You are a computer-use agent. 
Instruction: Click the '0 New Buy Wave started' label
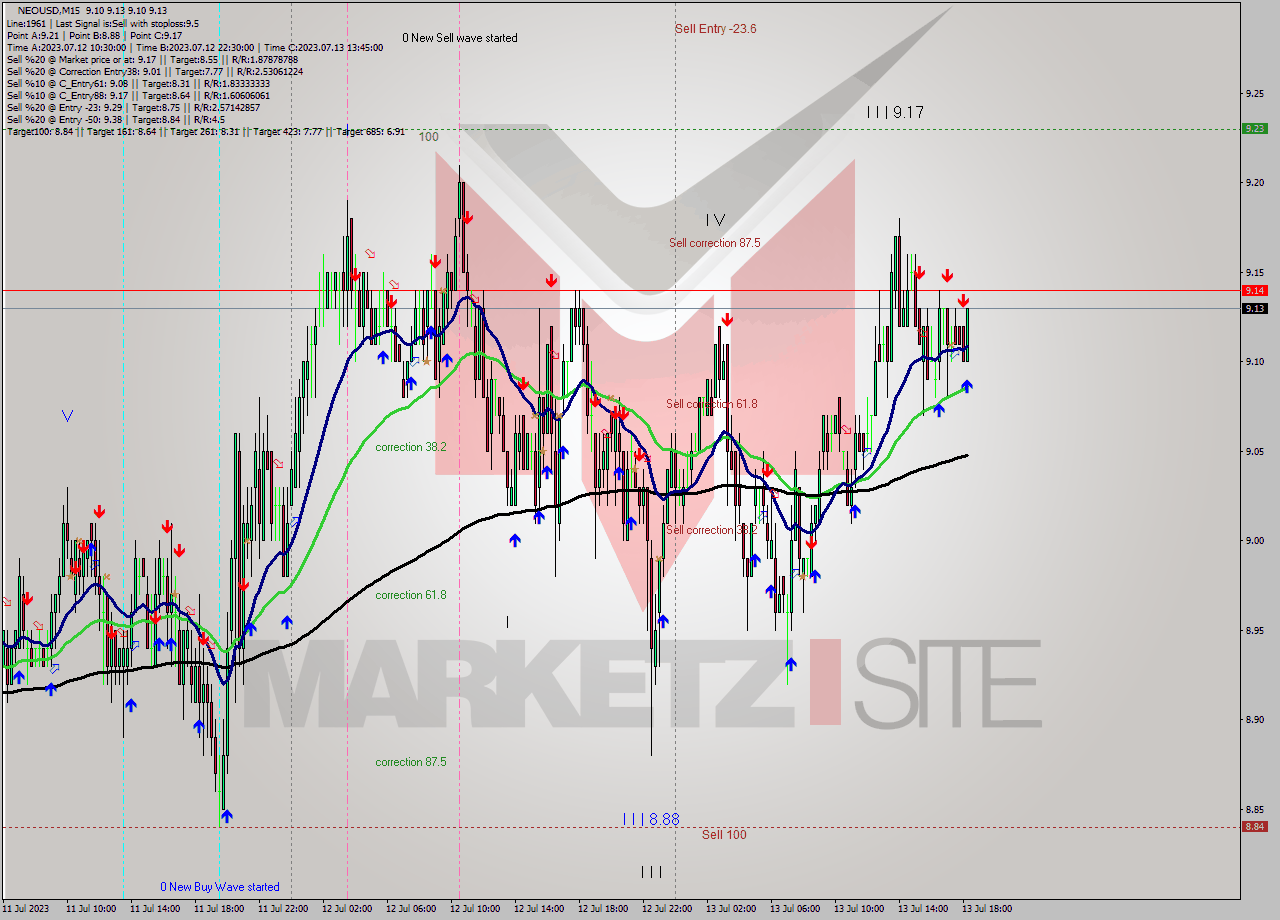[220, 887]
